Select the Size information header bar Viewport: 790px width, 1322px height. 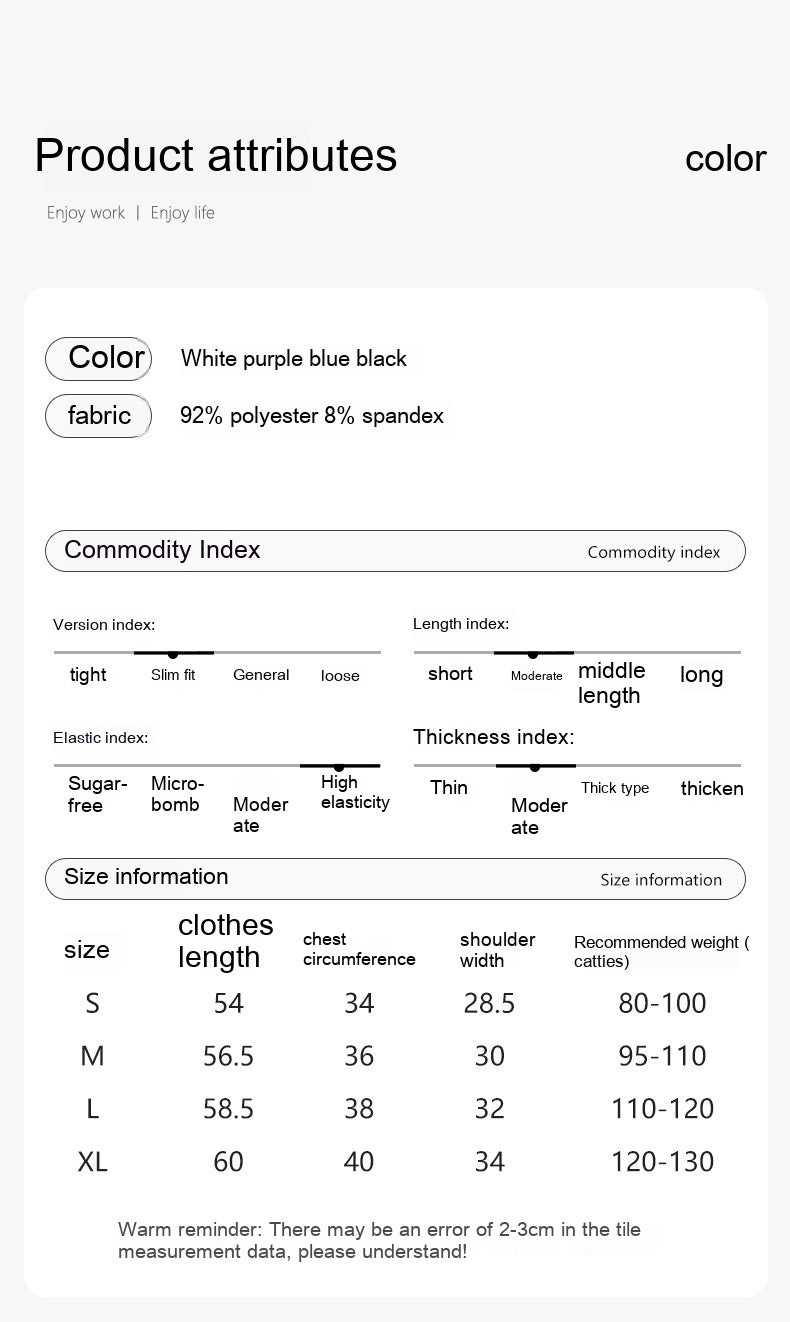tap(395, 879)
